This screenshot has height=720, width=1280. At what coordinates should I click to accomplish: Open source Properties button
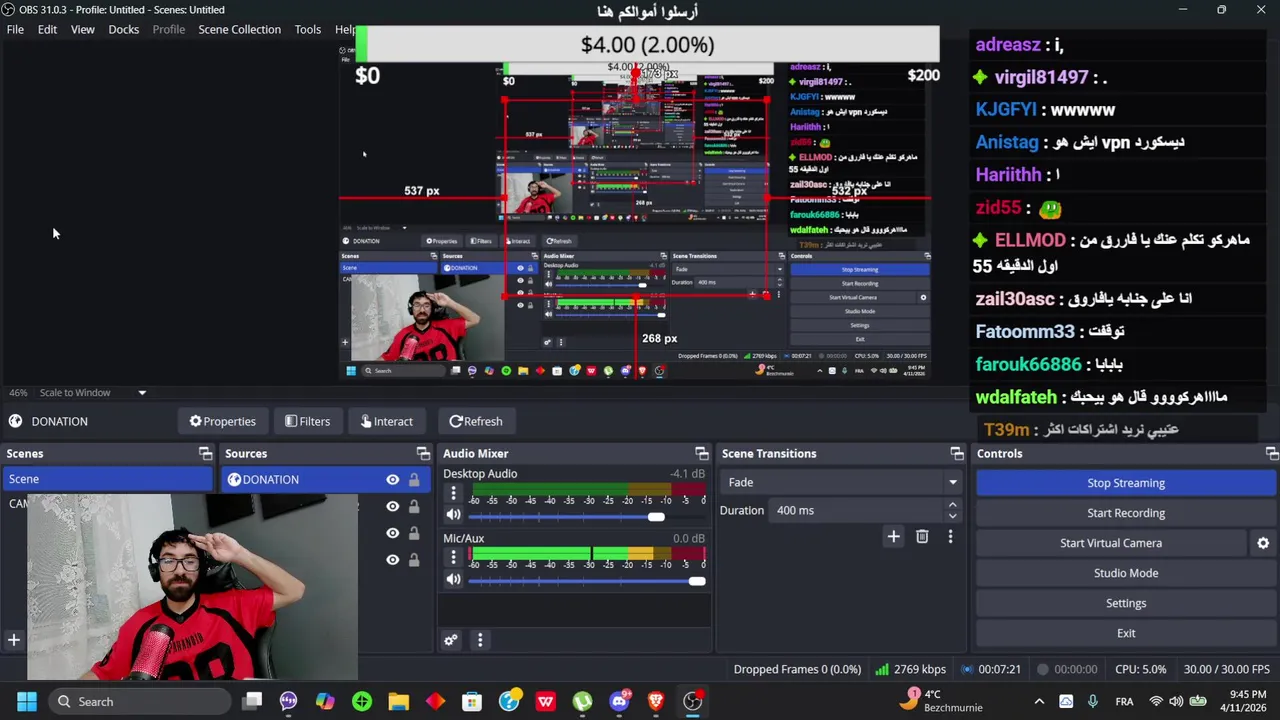(x=222, y=422)
